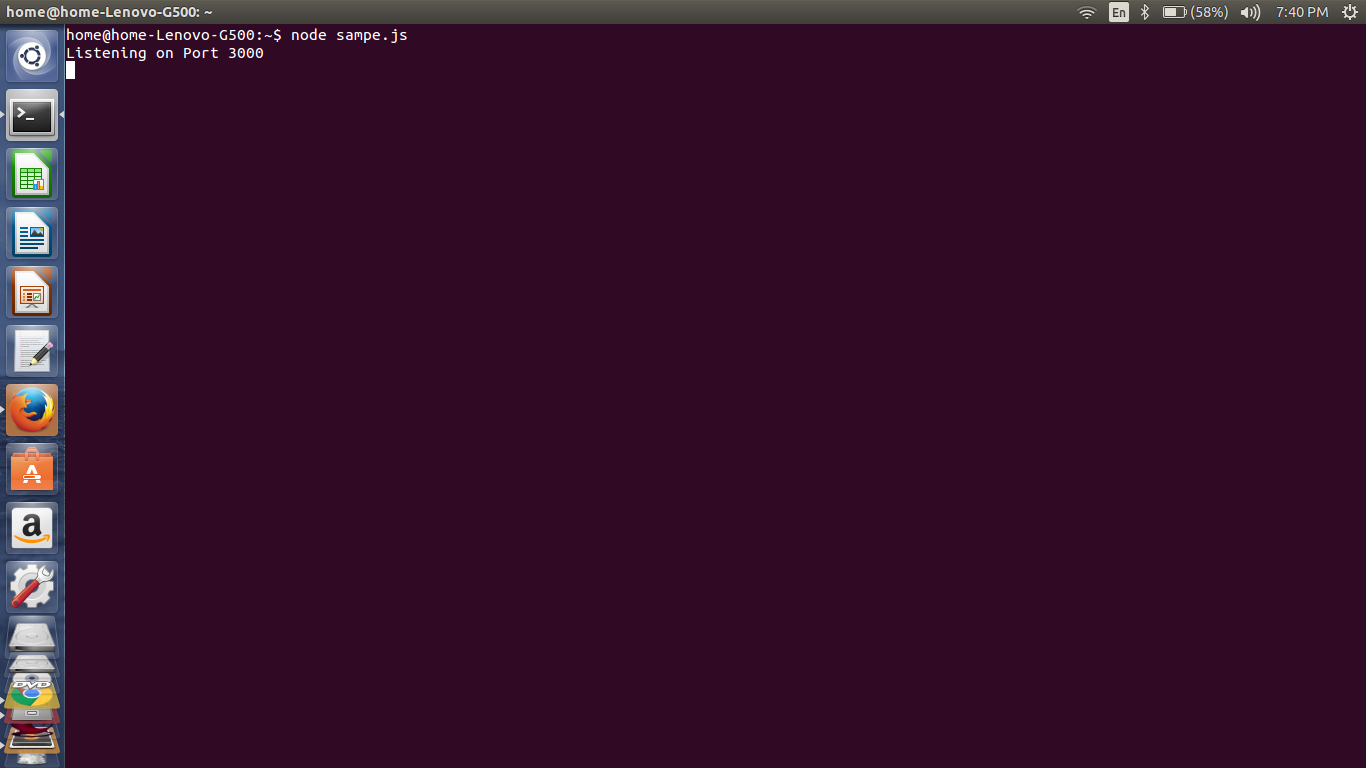This screenshot has width=1366, height=768.
Task: Open the Amazon launcher icon
Action: (x=32, y=528)
